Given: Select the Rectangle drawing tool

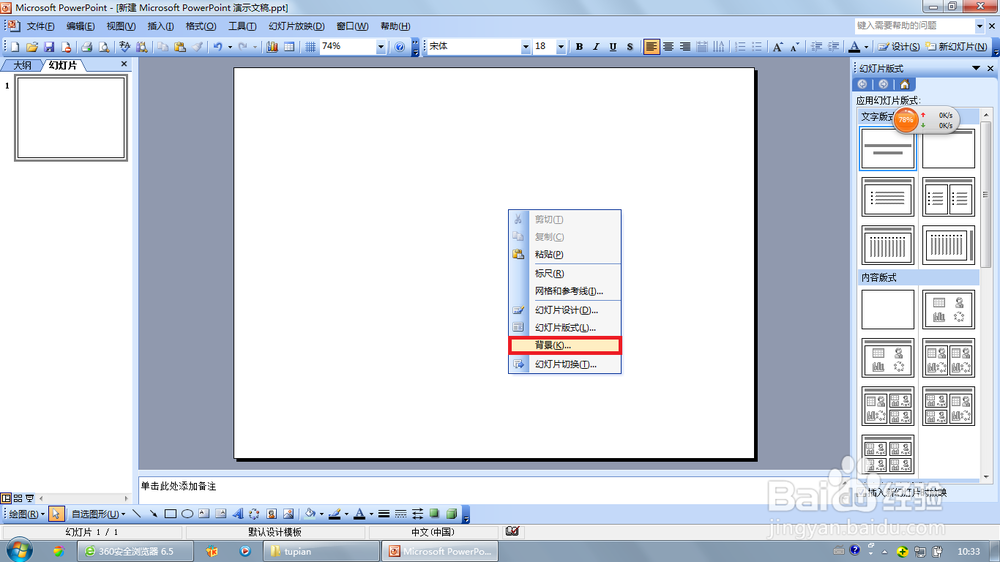Looking at the screenshot, I should click(x=170, y=514).
